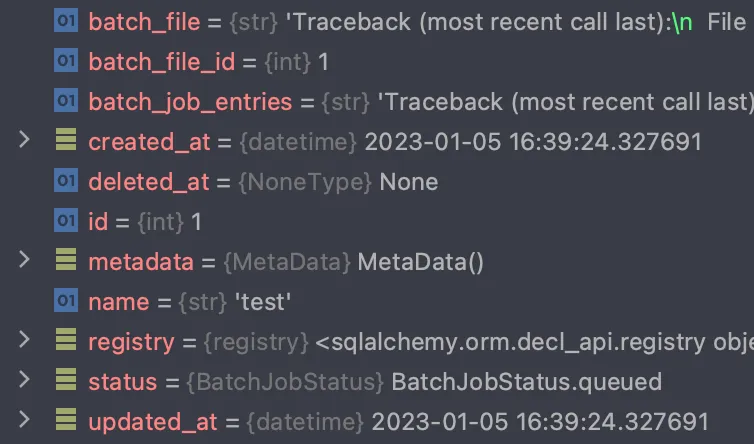
Task: Expand the metadata variable node
Action: 24,260
